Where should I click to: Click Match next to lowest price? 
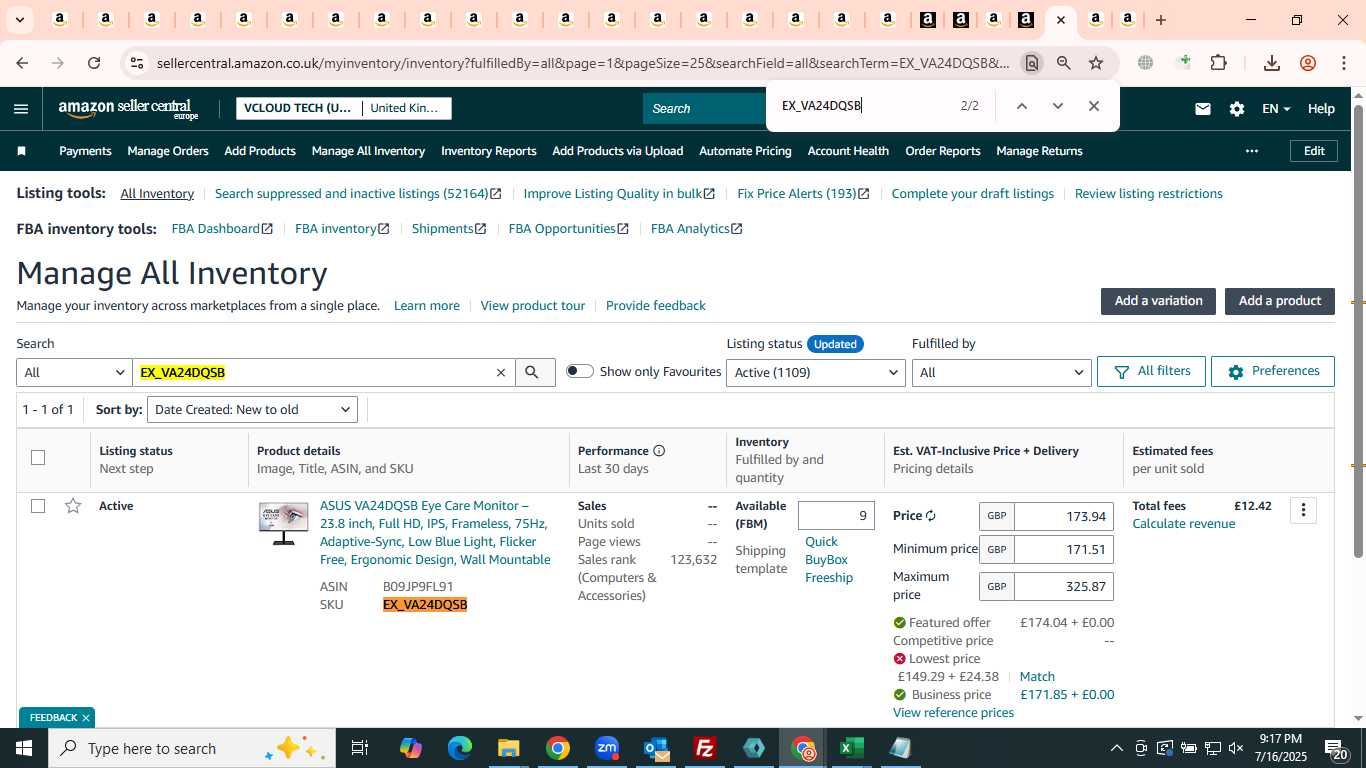pyautogui.click(x=1037, y=677)
